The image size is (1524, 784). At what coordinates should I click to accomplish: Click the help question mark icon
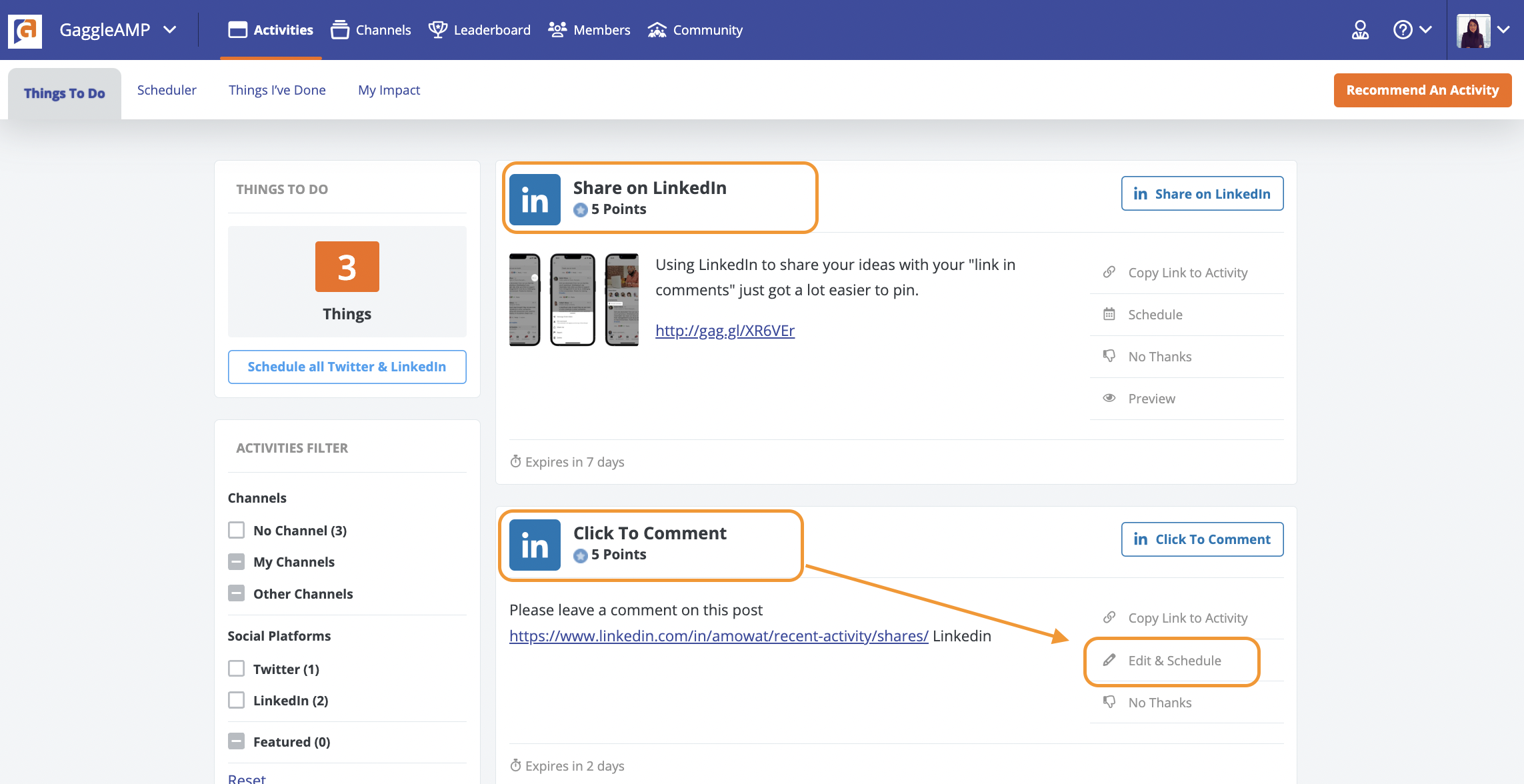1403,30
